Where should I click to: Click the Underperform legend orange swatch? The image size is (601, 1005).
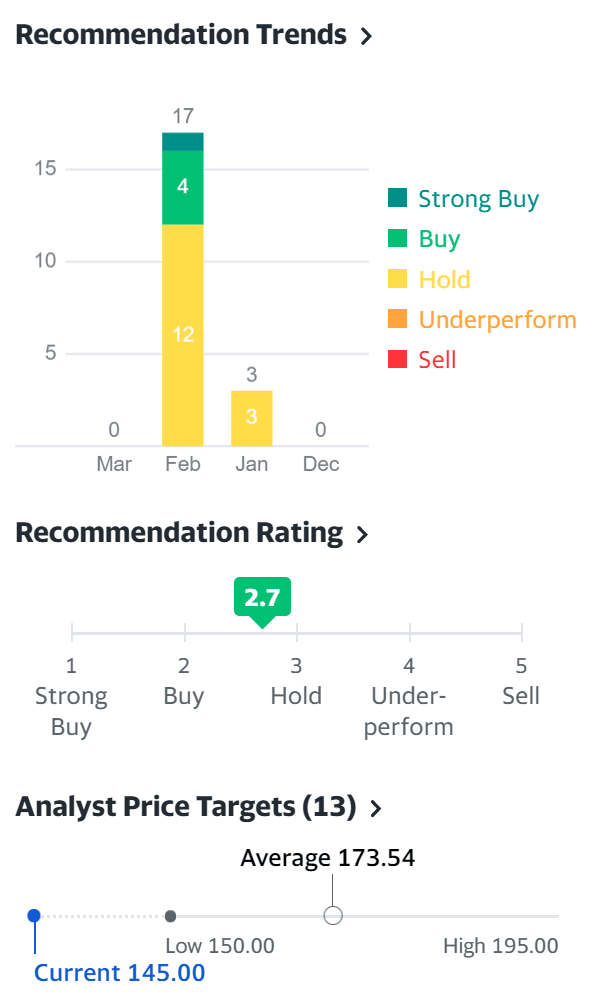[x=398, y=319]
